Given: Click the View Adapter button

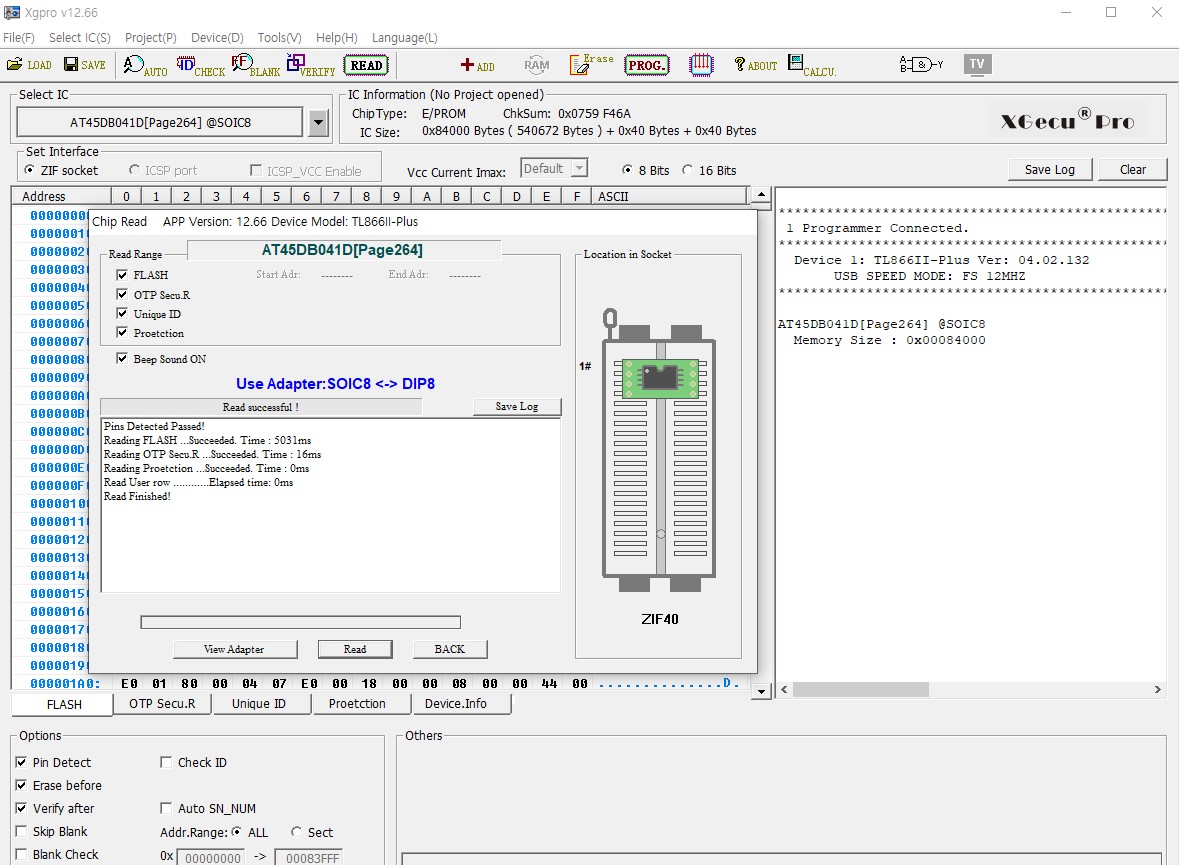Looking at the screenshot, I should (234, 649).
